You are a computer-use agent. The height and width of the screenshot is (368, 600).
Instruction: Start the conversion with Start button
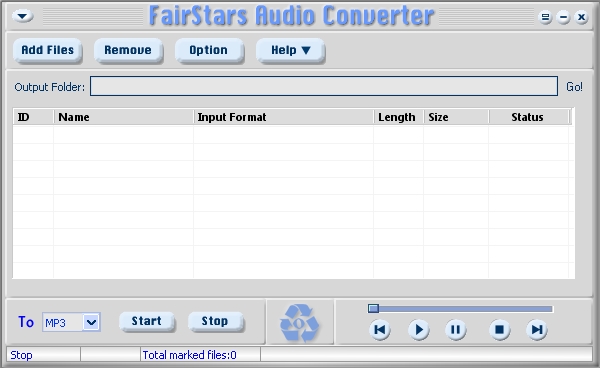pos(147,321)
